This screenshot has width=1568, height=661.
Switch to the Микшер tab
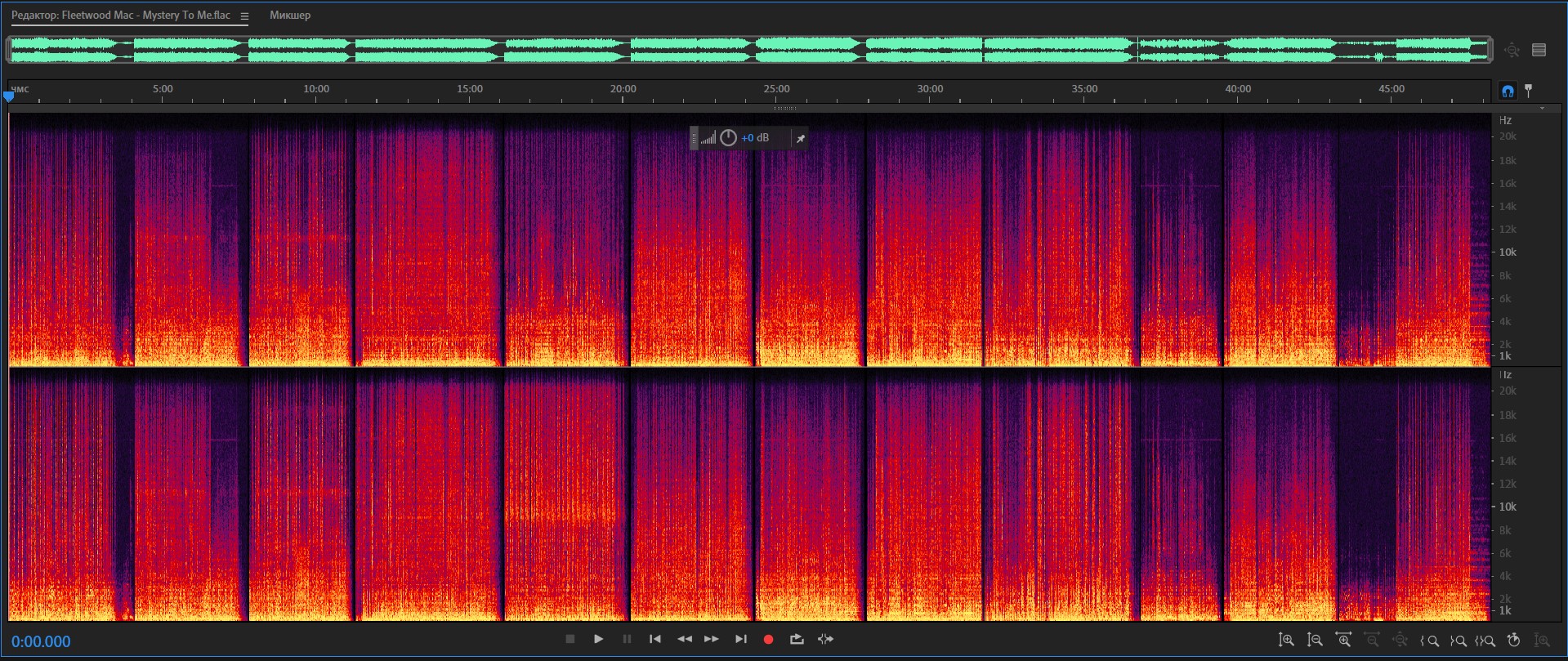pos(290,16)
